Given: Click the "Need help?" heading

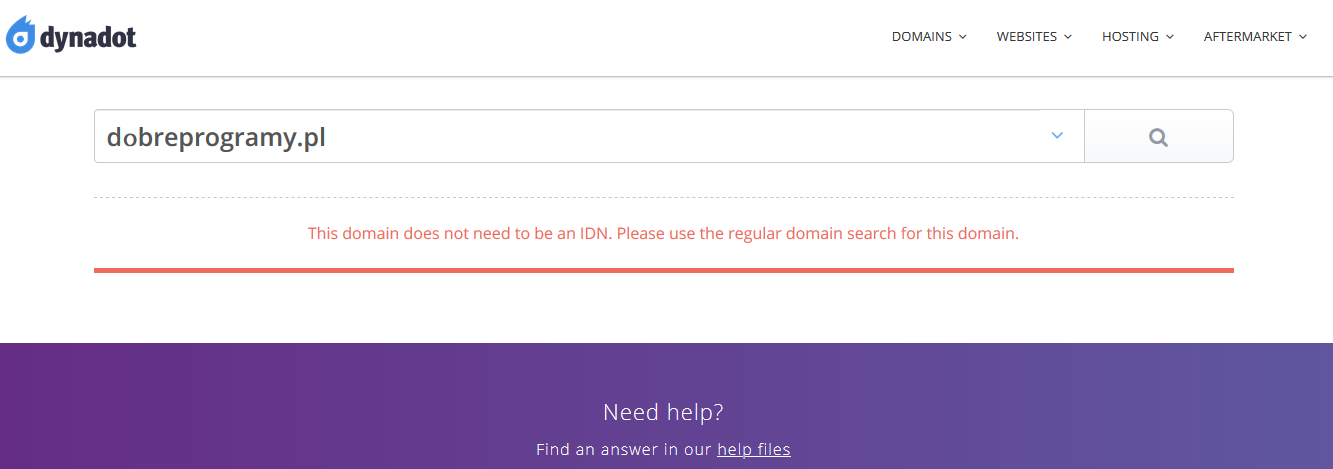Looking at the screenshot, I should click(x=663, y=412).
